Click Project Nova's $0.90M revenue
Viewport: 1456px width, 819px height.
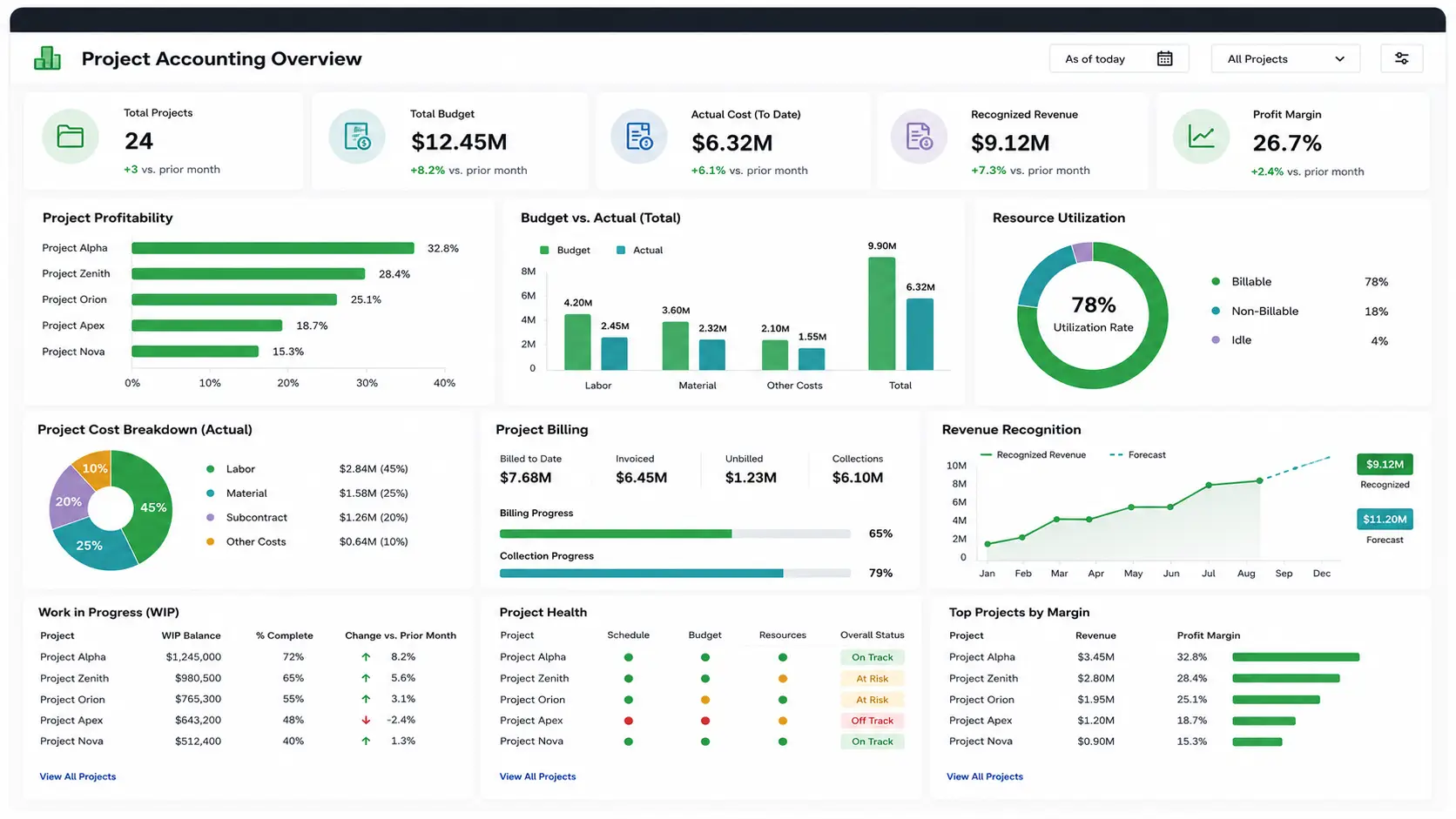click(1095, 742)
